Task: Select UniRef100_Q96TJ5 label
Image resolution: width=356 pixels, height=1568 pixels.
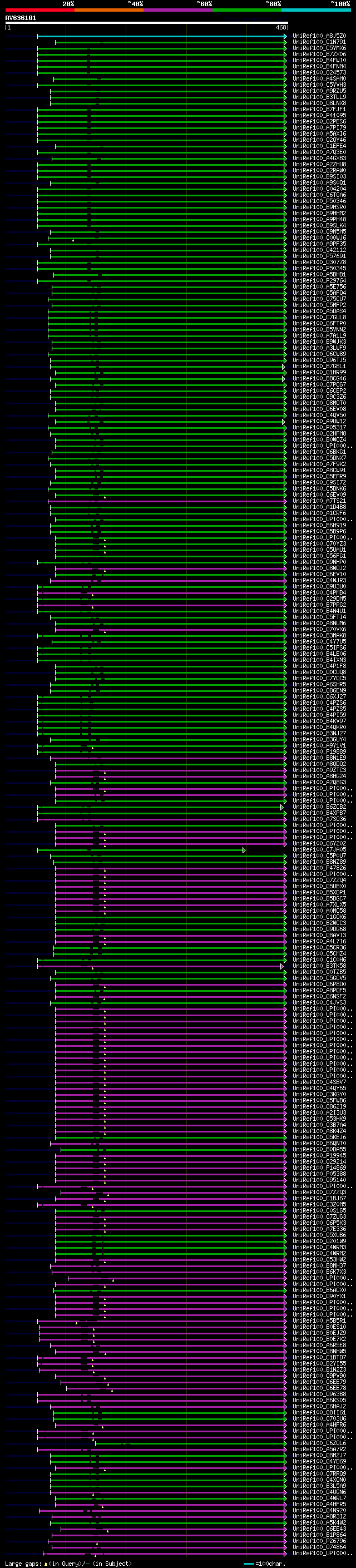Action: coord(319,360)
